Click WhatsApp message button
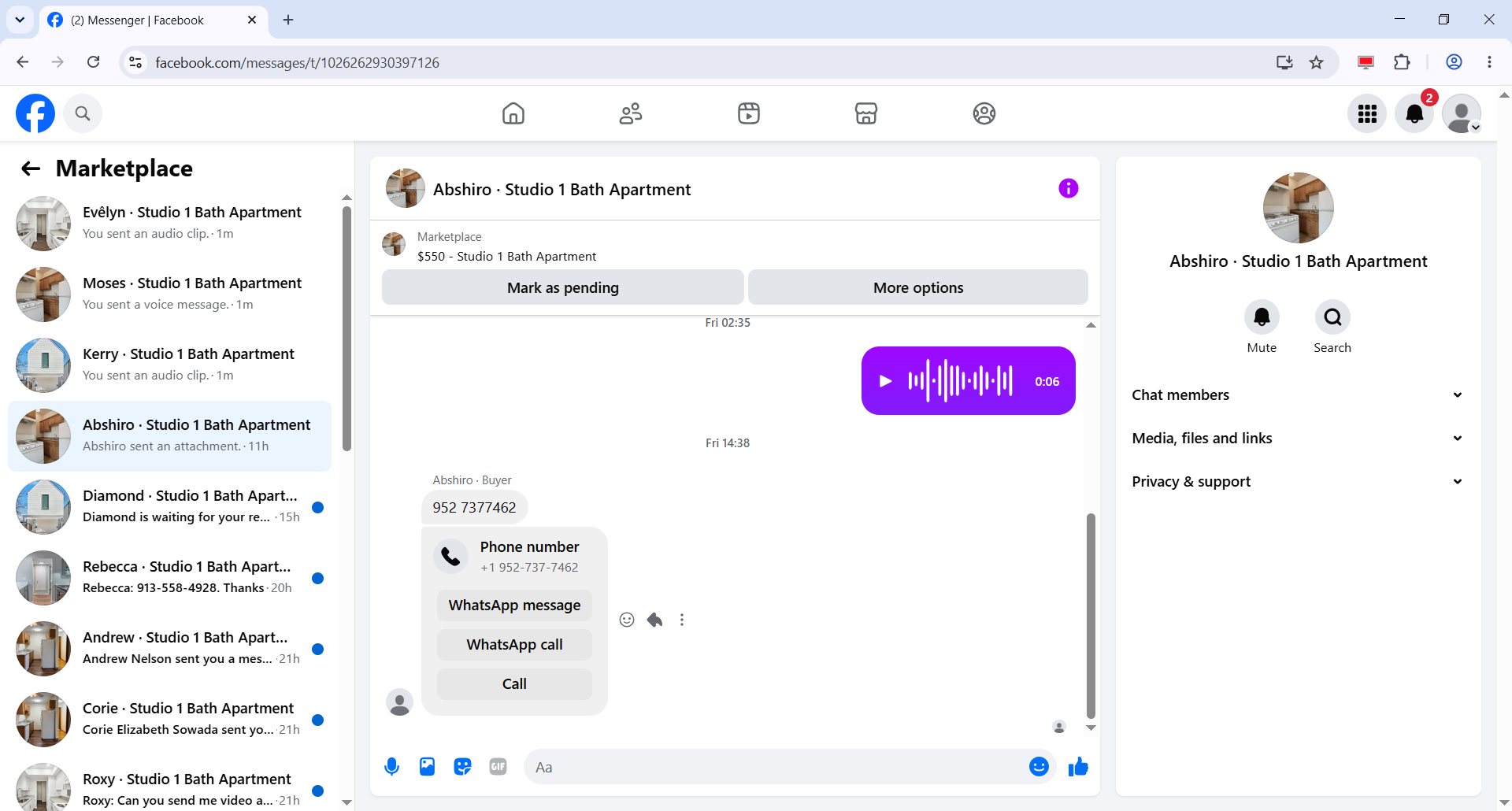The image size is (1512, 811). [x=514, y=605]
